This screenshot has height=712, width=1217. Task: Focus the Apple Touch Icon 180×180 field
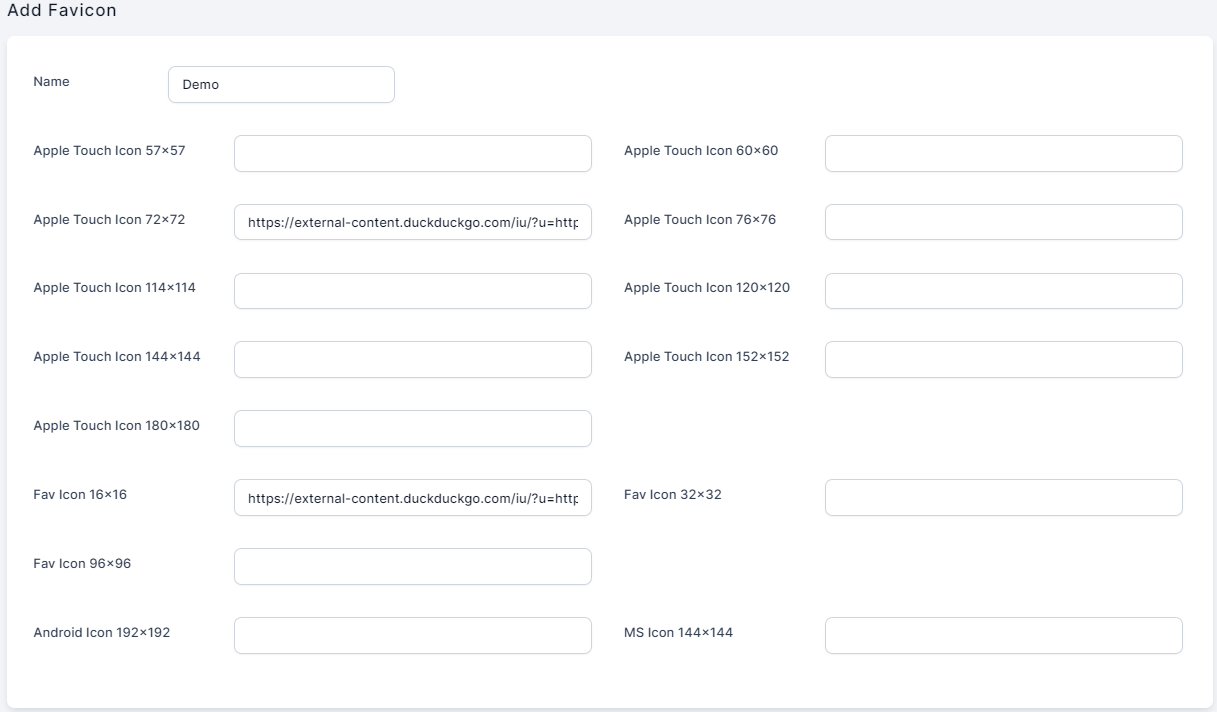pos(412,429)
